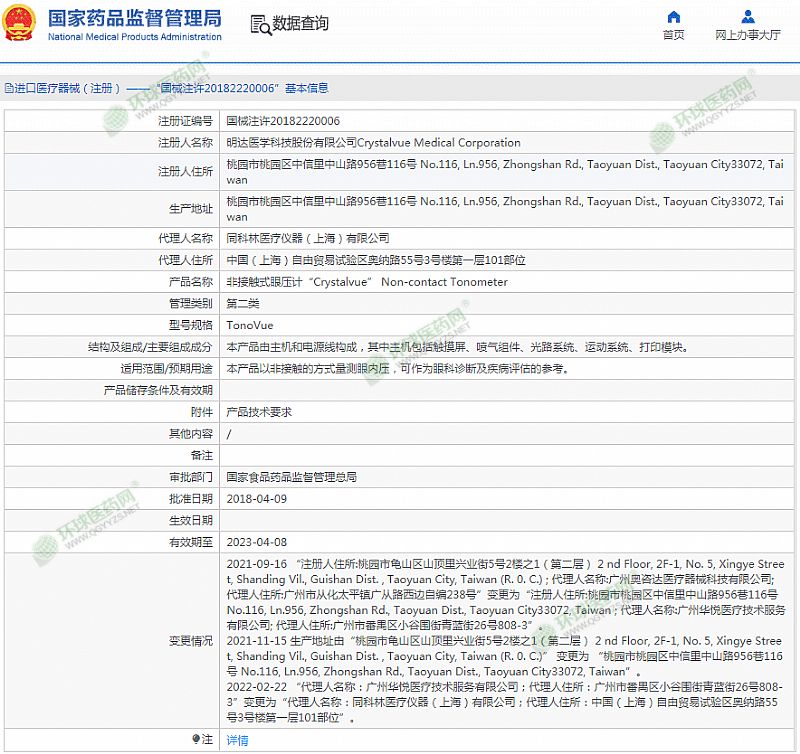The height and width of the screenshot is (754, 800).
Task: Click the TonoVue model specification value
Action: 249,325
